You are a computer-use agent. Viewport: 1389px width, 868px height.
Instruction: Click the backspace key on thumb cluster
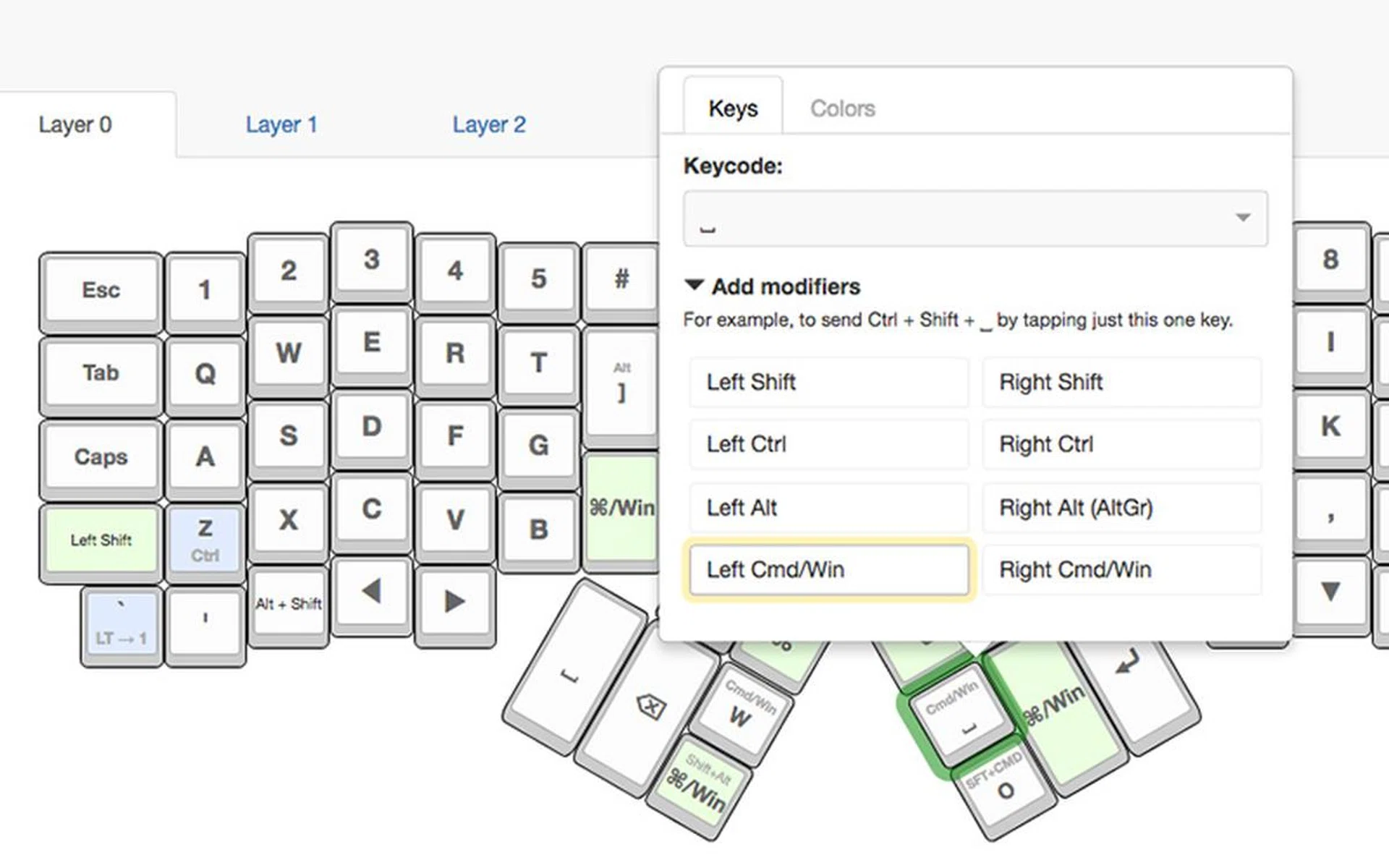pos(650,705)
